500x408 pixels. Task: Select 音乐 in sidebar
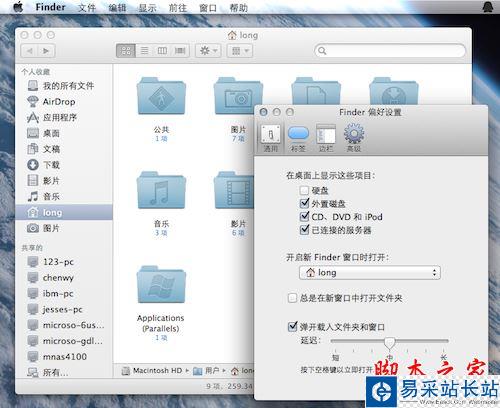(x=64, y=196)
